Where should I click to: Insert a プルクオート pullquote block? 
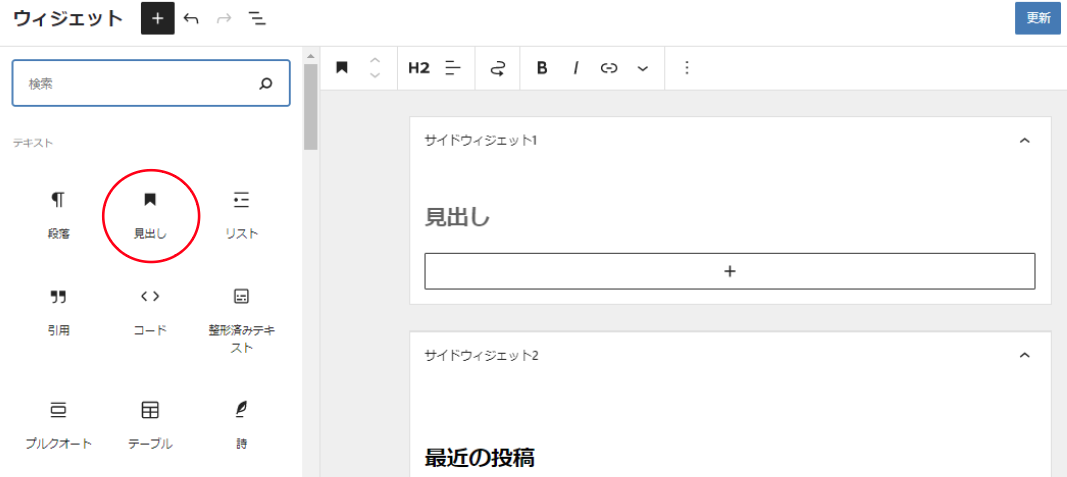(x=59, y=427)
